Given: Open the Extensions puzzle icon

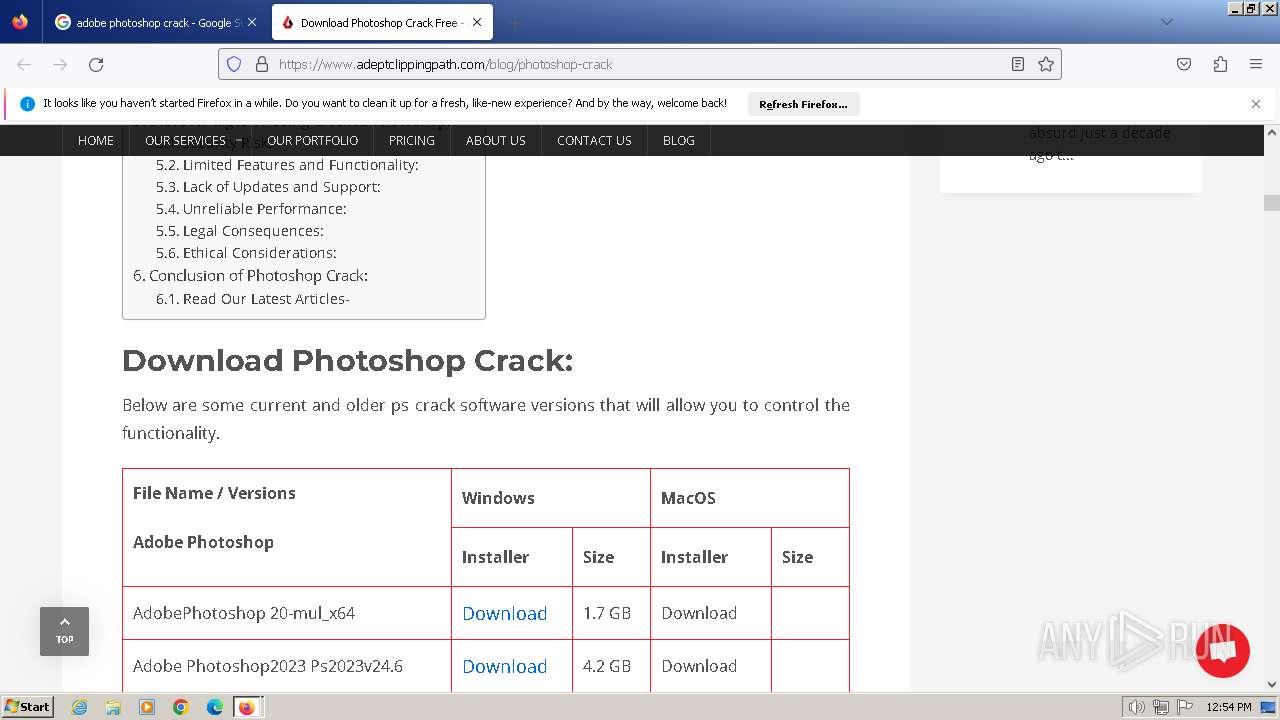Looking at the screenshot, I should pyautogui.click(x=1220, y=64).
